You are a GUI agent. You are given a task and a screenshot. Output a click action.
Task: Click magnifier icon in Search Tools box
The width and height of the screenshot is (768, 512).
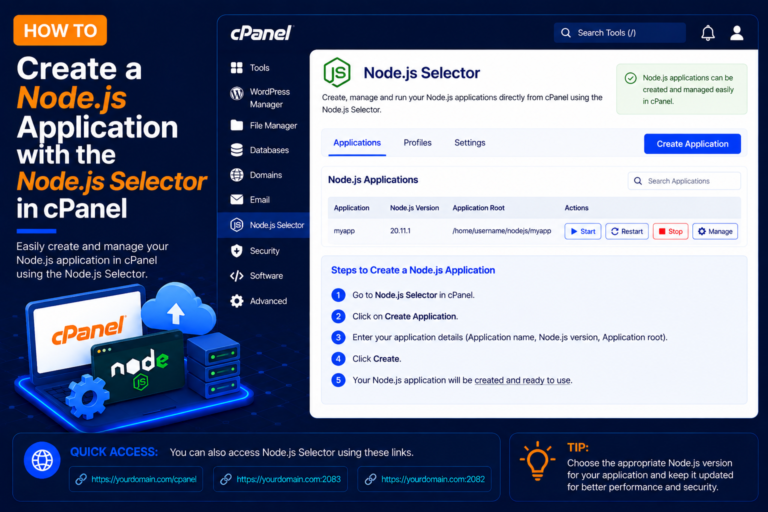tap(566, 33)
